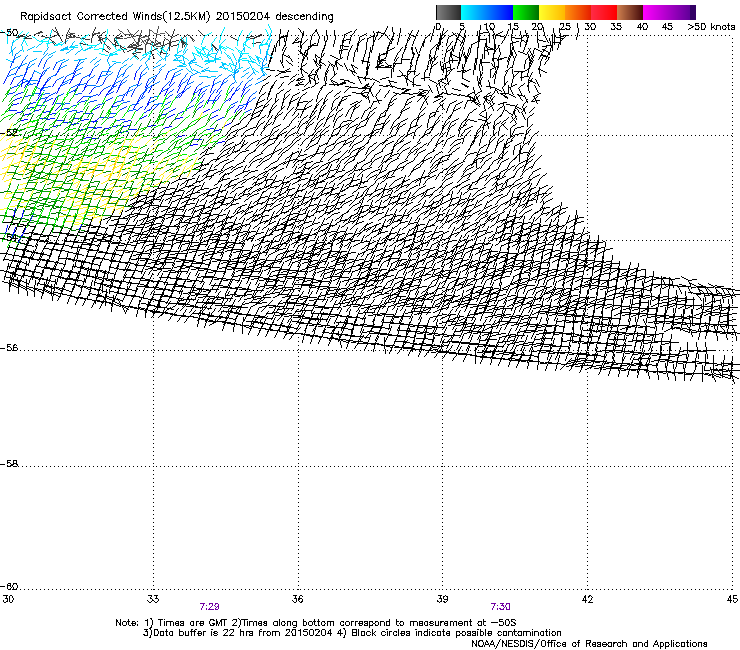Click latitude label '-56' on left axis
The height and width of the screenshot is (650, 740).
(x=9, y=347)
